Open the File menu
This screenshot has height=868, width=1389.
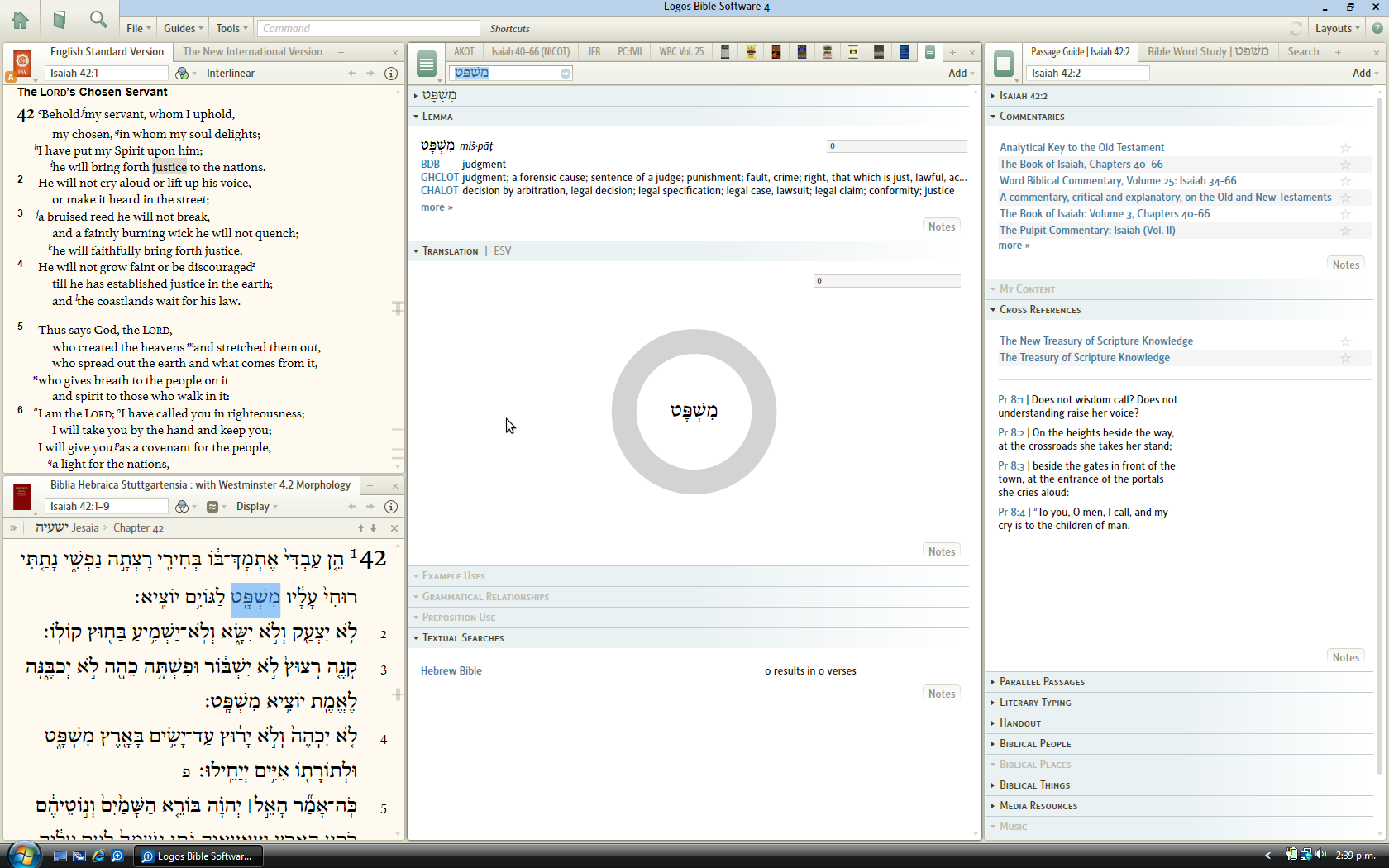coord(138,28)
